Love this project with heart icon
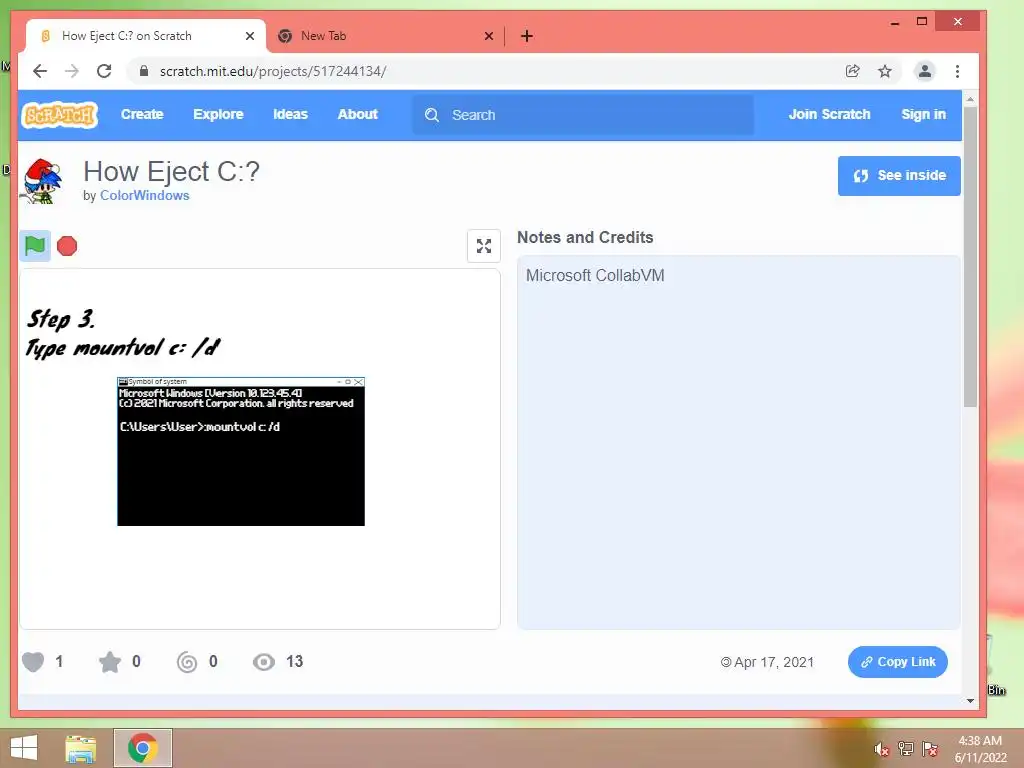Viewport: 1024px width, 768px height. pyautogui.click(x=33, y=662)
